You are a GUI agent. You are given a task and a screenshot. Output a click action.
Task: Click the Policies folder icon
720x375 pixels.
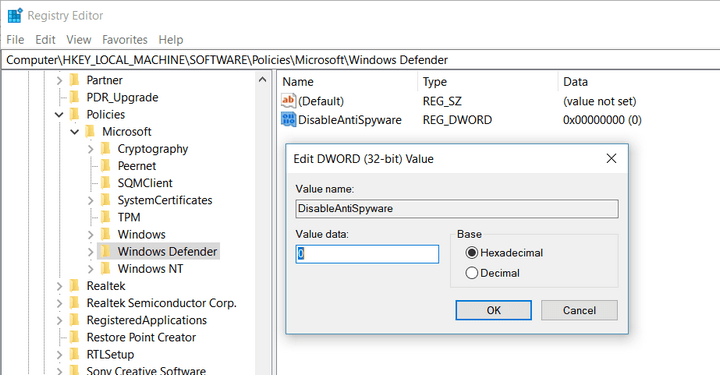[x=74, y=114]
